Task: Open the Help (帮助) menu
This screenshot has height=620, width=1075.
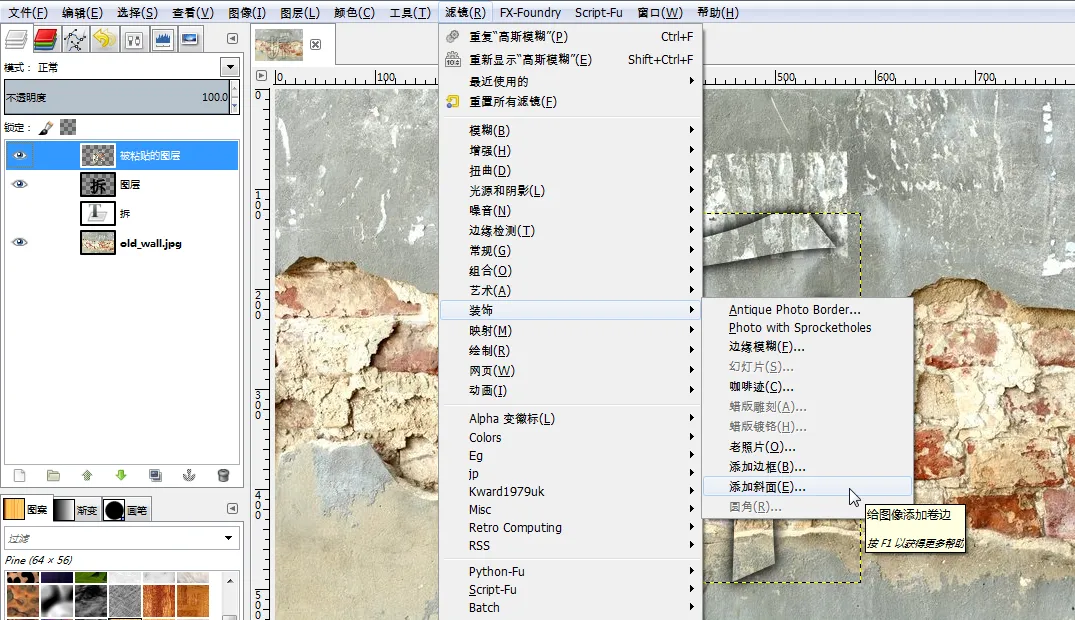Action: pyautogui.click(x=718, y=12)
